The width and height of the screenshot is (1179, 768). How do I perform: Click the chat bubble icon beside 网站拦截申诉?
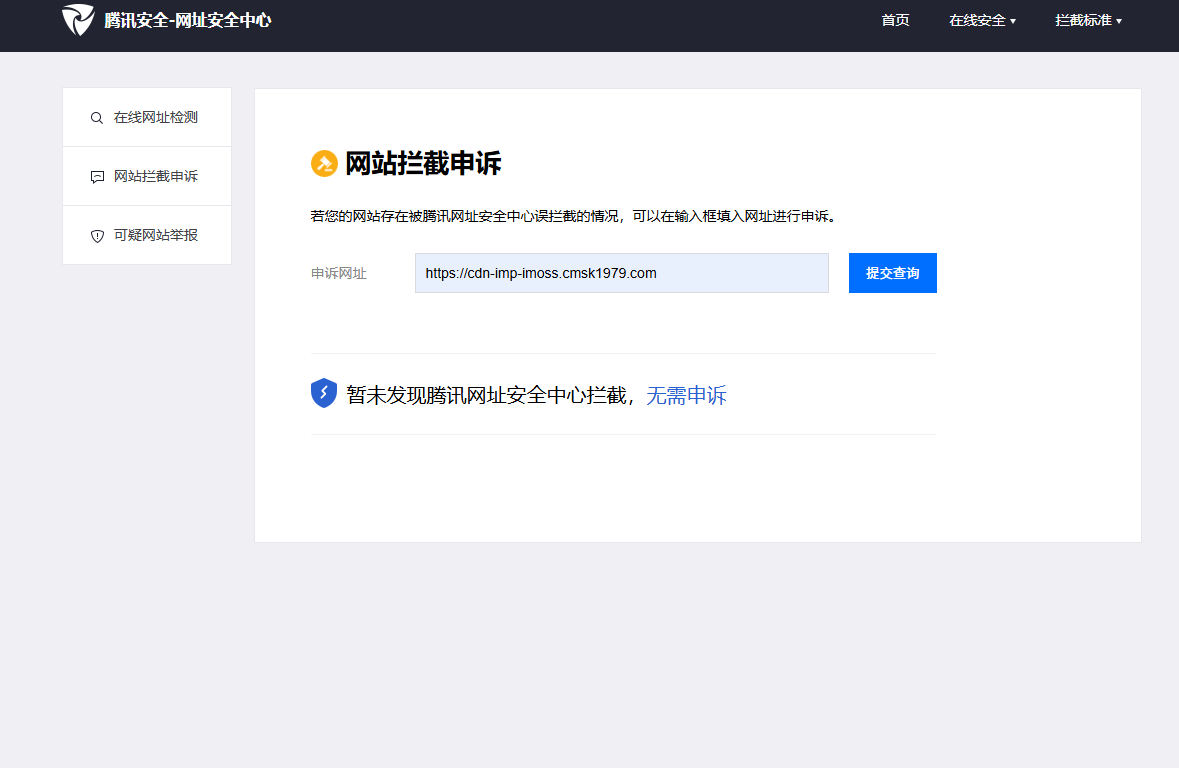(97, 177)
